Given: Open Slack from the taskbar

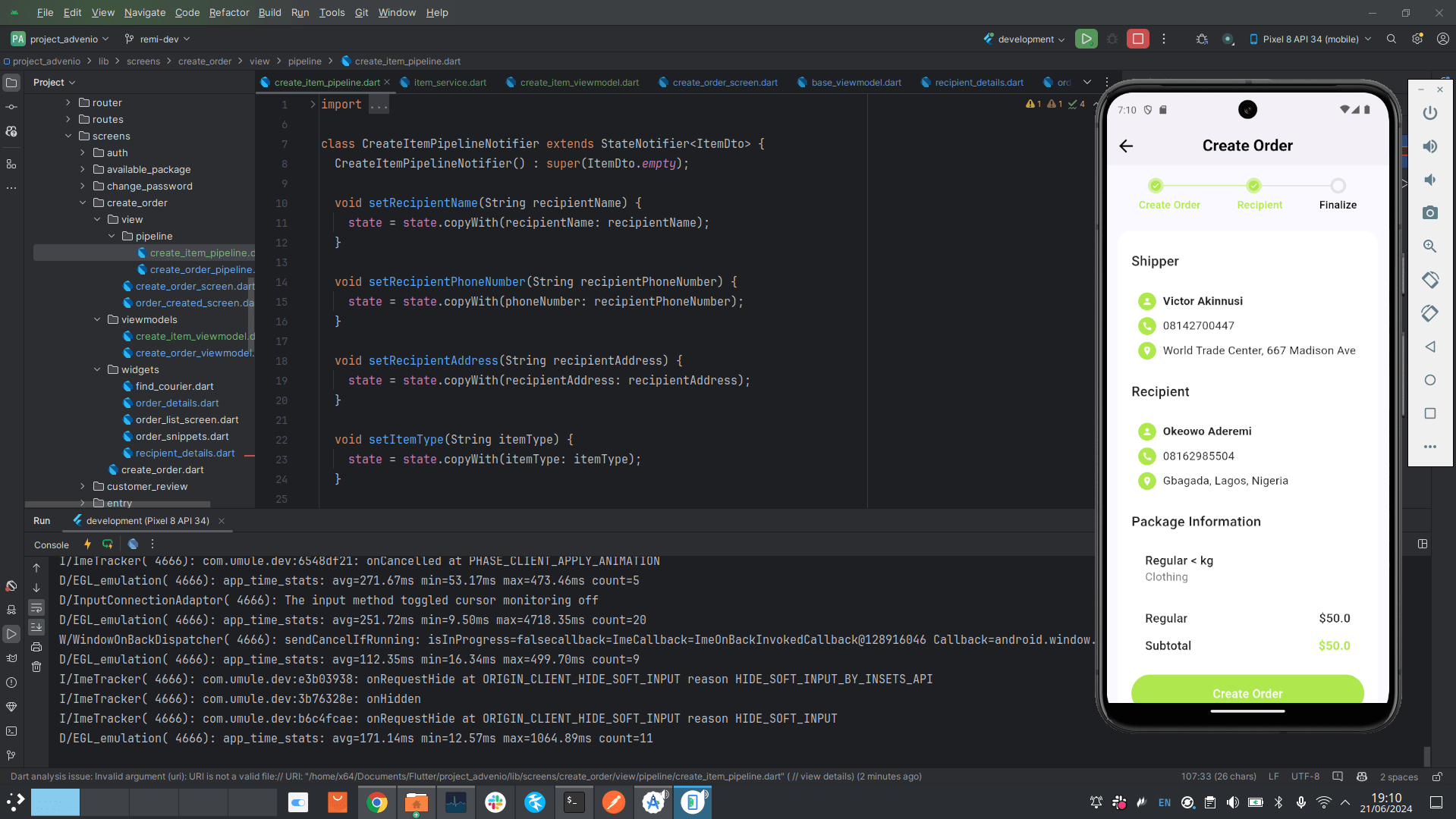Looking at the screenshot, I should (x=495, y=802).
